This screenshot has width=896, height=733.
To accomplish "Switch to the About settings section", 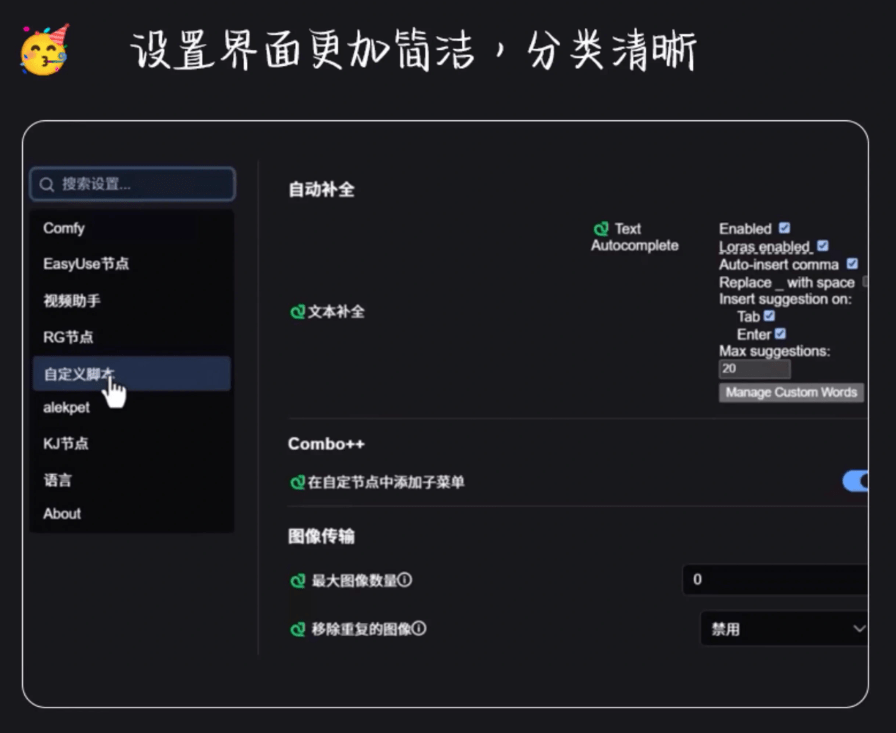I will click(62, 514).
